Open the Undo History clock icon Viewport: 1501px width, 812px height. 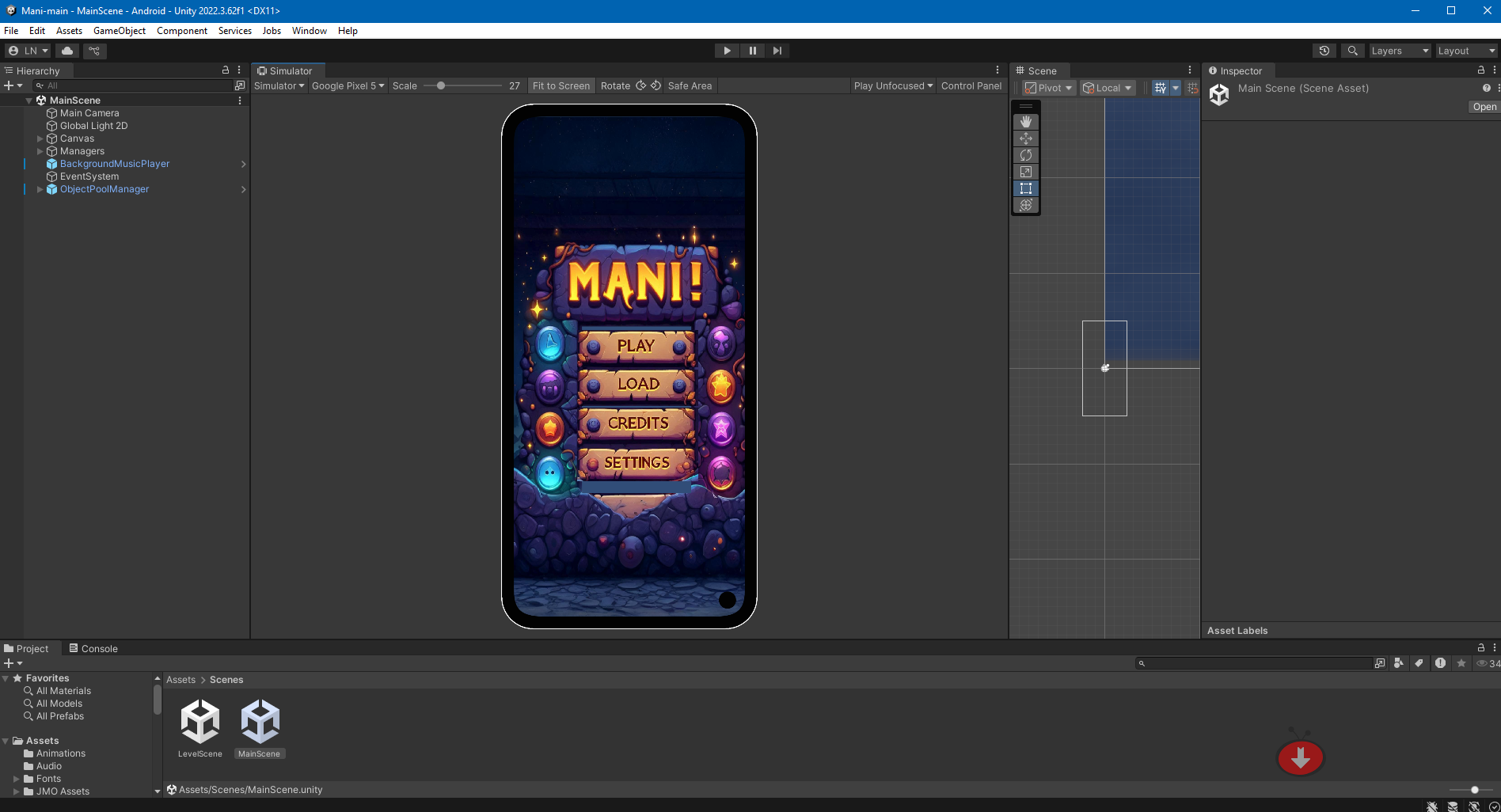click(x=1324, y=51)
